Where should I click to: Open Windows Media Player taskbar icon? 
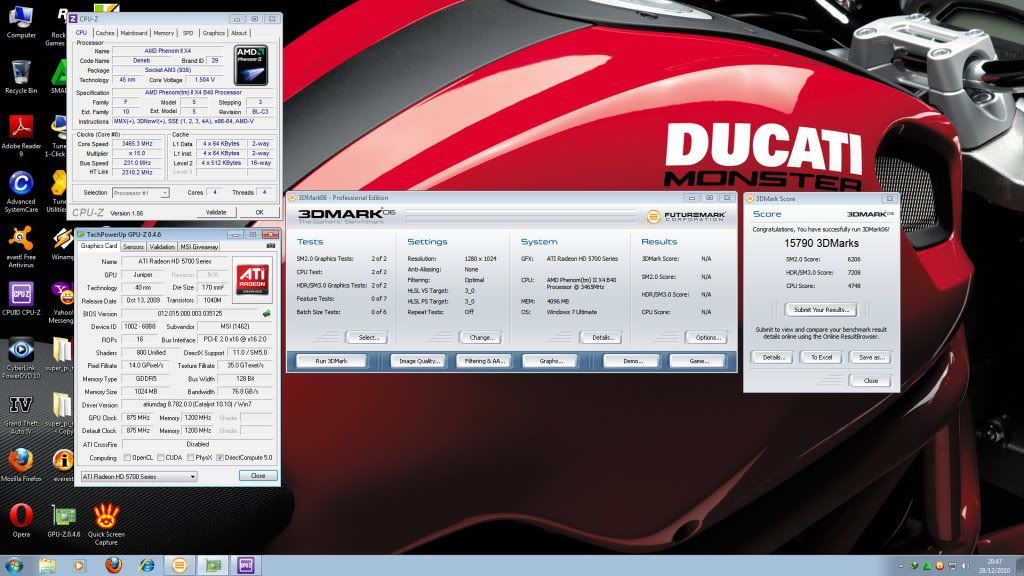(80, 566)
